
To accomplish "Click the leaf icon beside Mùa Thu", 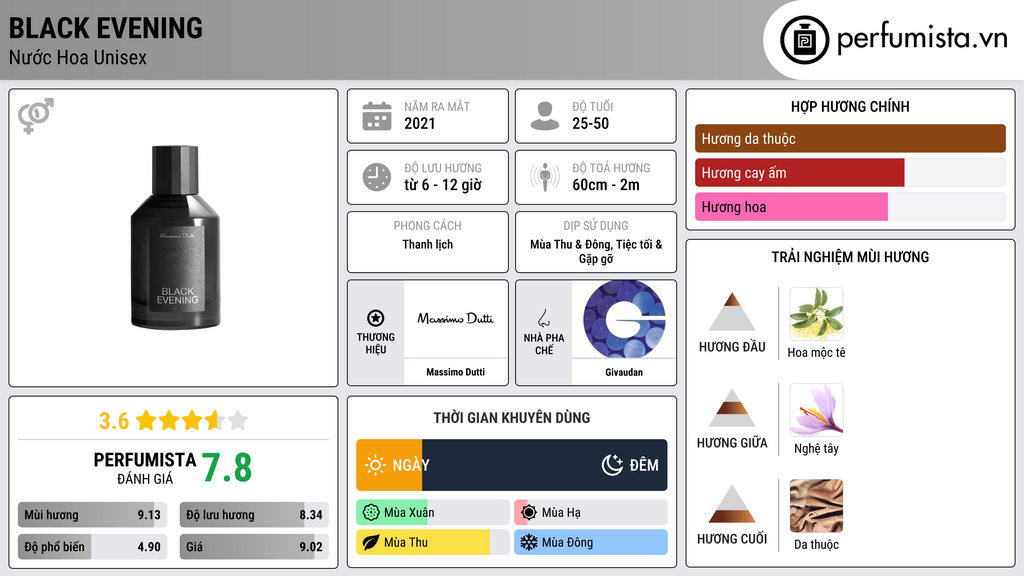I will tap(371, 543).
